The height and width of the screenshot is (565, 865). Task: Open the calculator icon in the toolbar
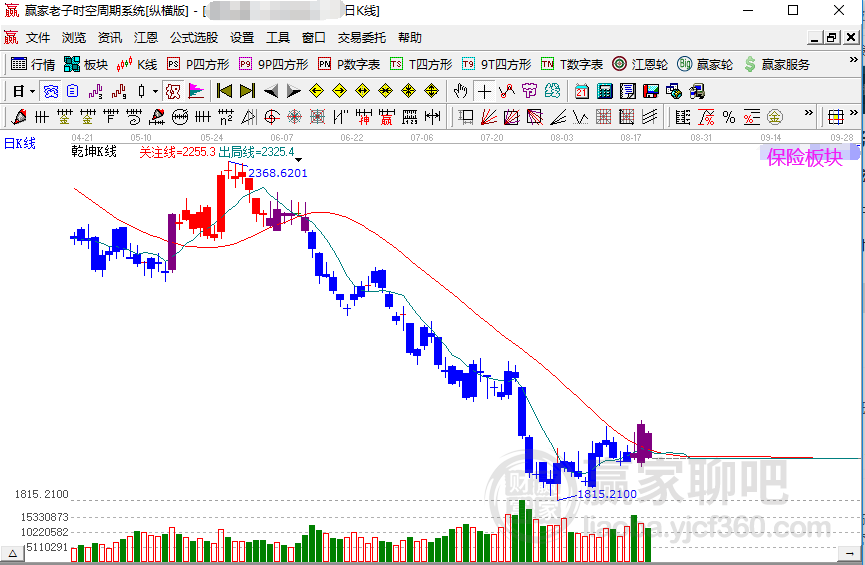click(x=605, y=91)
